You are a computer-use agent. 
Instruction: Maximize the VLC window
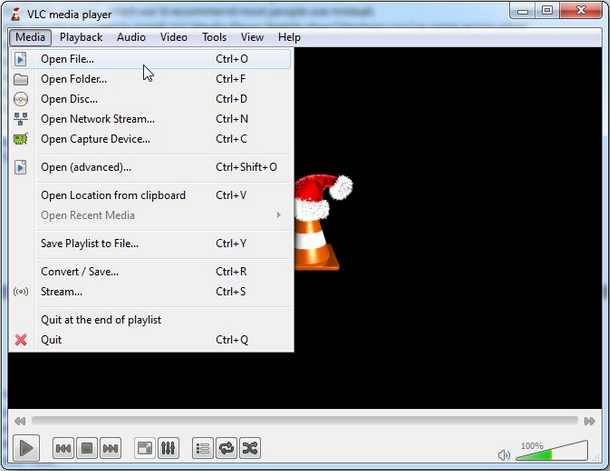(x=547, y=11)
